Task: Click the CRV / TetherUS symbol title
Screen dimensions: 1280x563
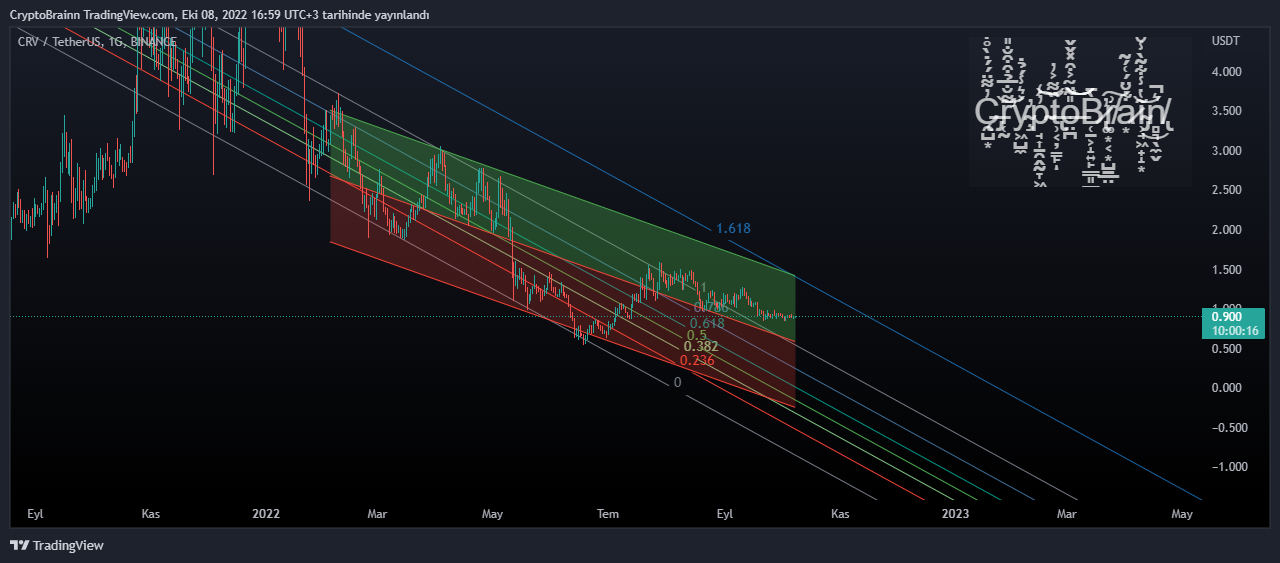Action: (x=97, y=42)
